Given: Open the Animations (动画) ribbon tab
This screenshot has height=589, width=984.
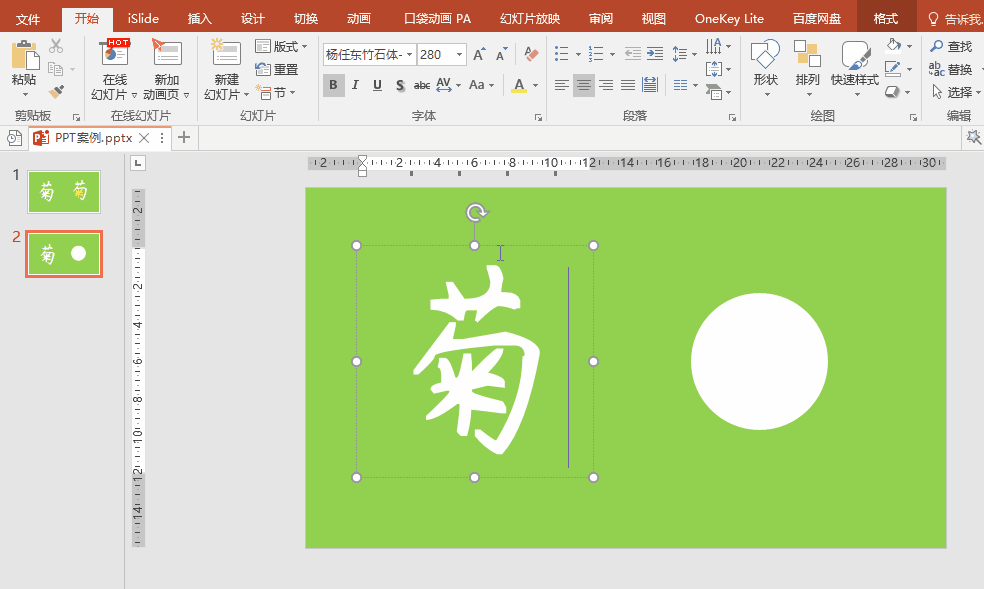Looking at the screenshot, I should [358, 19].
